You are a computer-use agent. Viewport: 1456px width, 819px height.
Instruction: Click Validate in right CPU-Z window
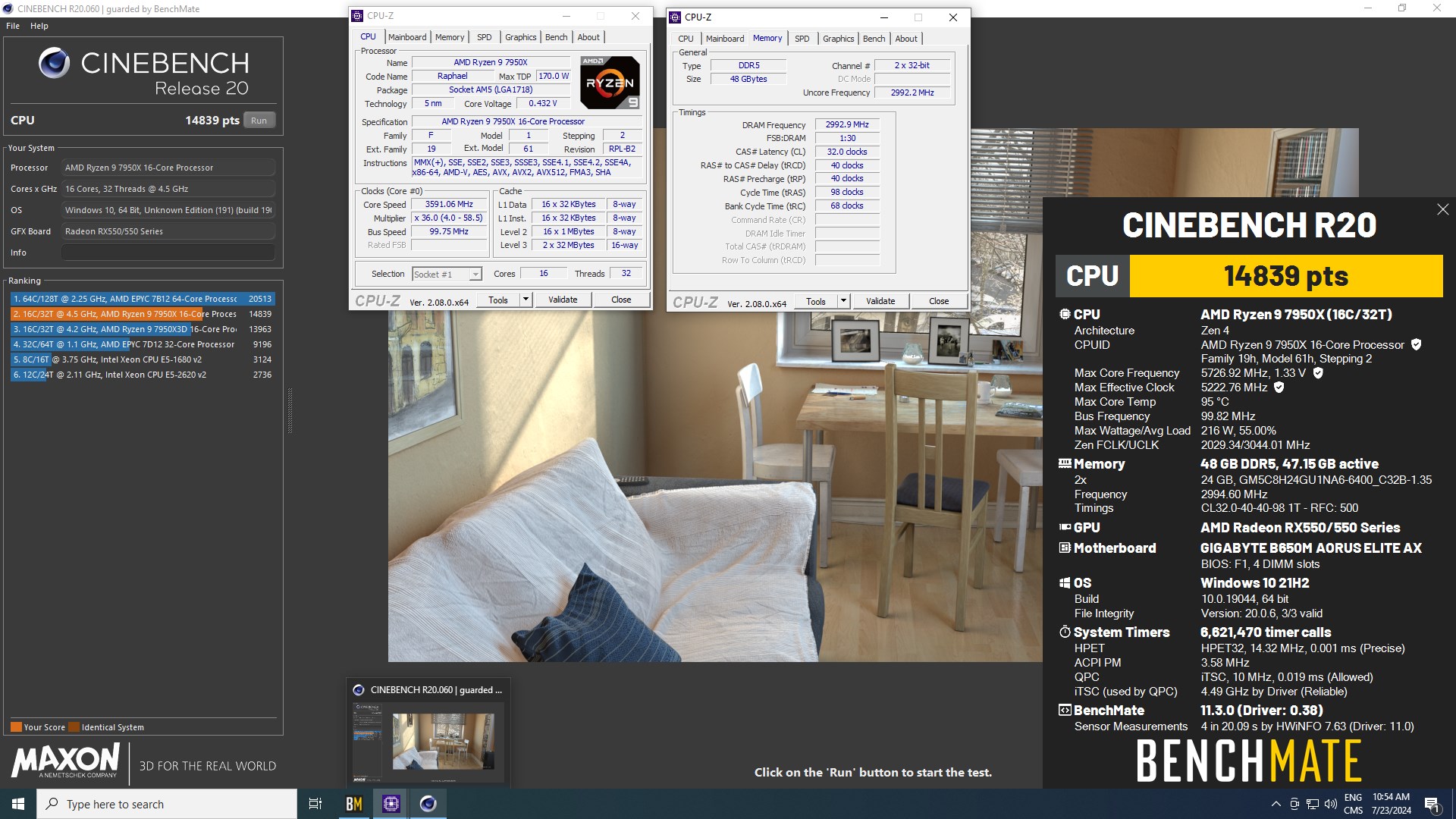(x=880, y=302)
